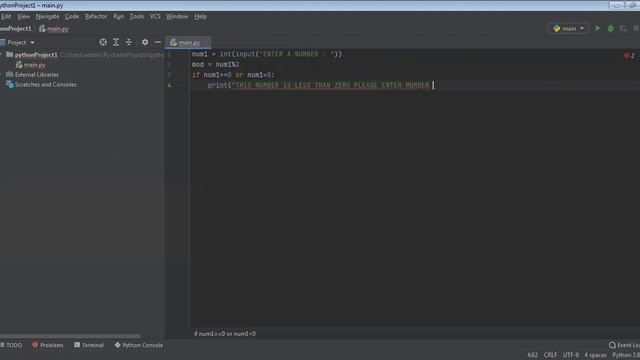Screen dimensions: 640x360
Task: Click the 4 spaces indent status entry
Action: [x=595, y=355]
